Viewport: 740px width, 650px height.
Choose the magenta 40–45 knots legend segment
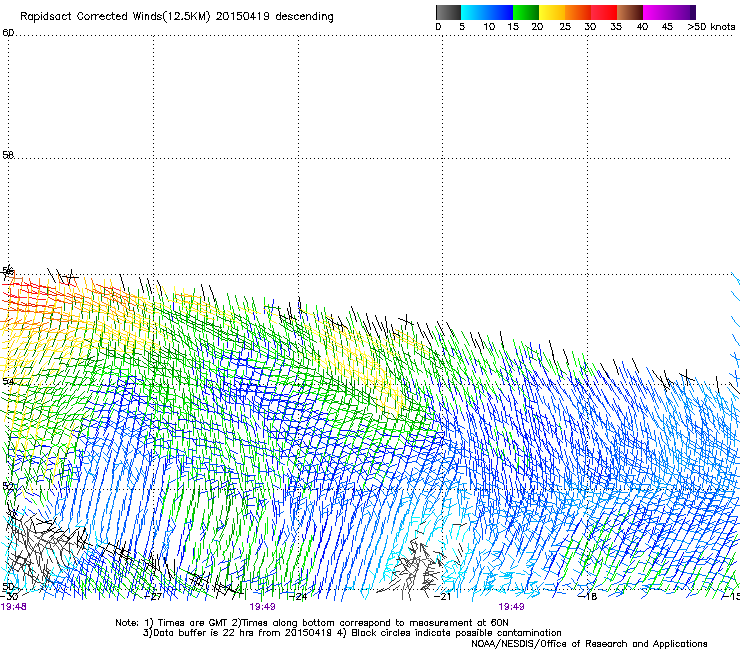[656, 12]
